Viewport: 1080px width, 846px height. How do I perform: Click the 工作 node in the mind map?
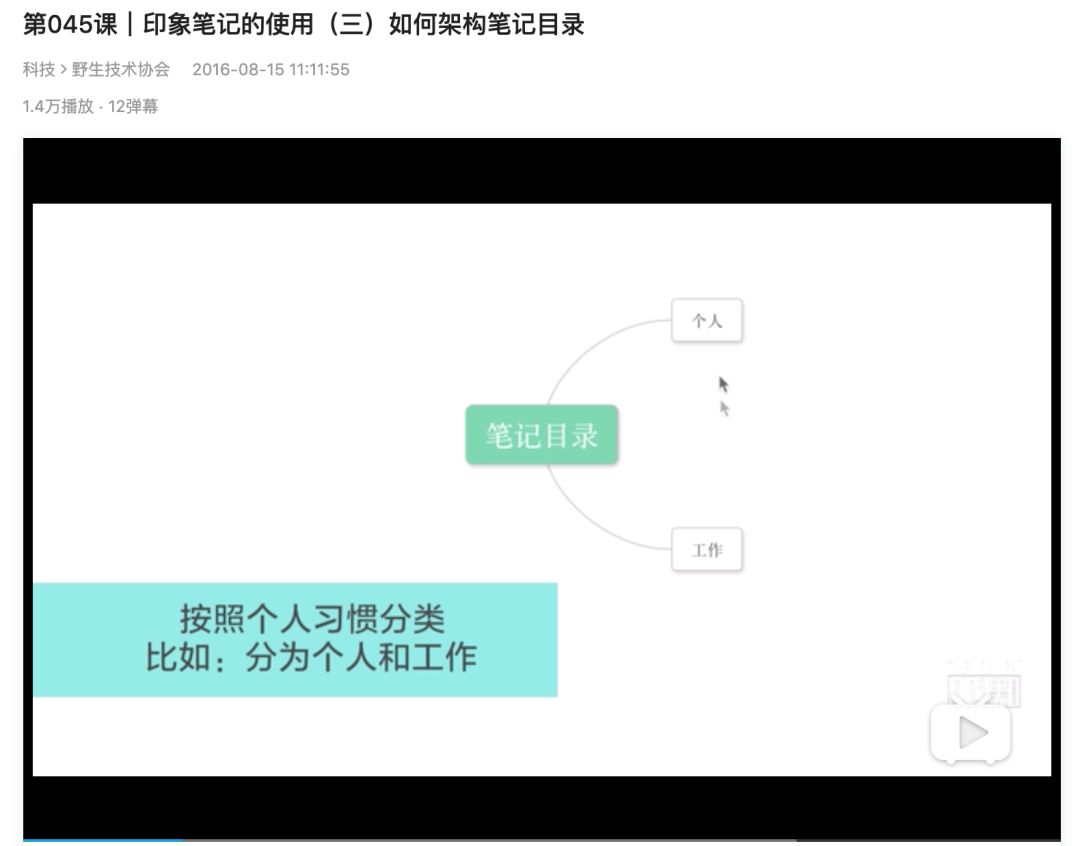click(707, 550)
